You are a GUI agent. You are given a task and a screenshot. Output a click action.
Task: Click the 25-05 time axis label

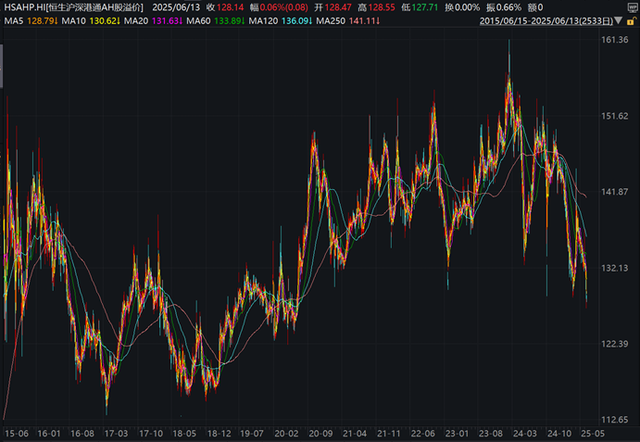pos(592,433)
